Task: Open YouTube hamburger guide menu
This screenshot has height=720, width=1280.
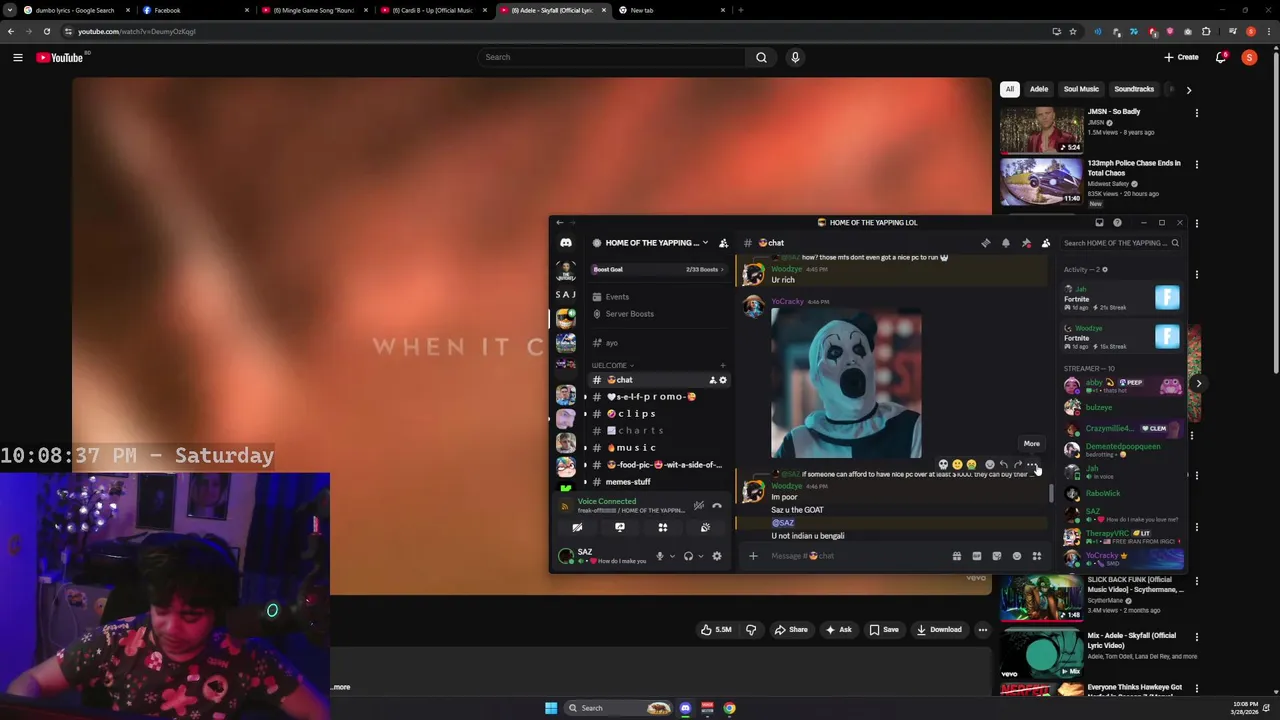Action: [x=17, y=57]
